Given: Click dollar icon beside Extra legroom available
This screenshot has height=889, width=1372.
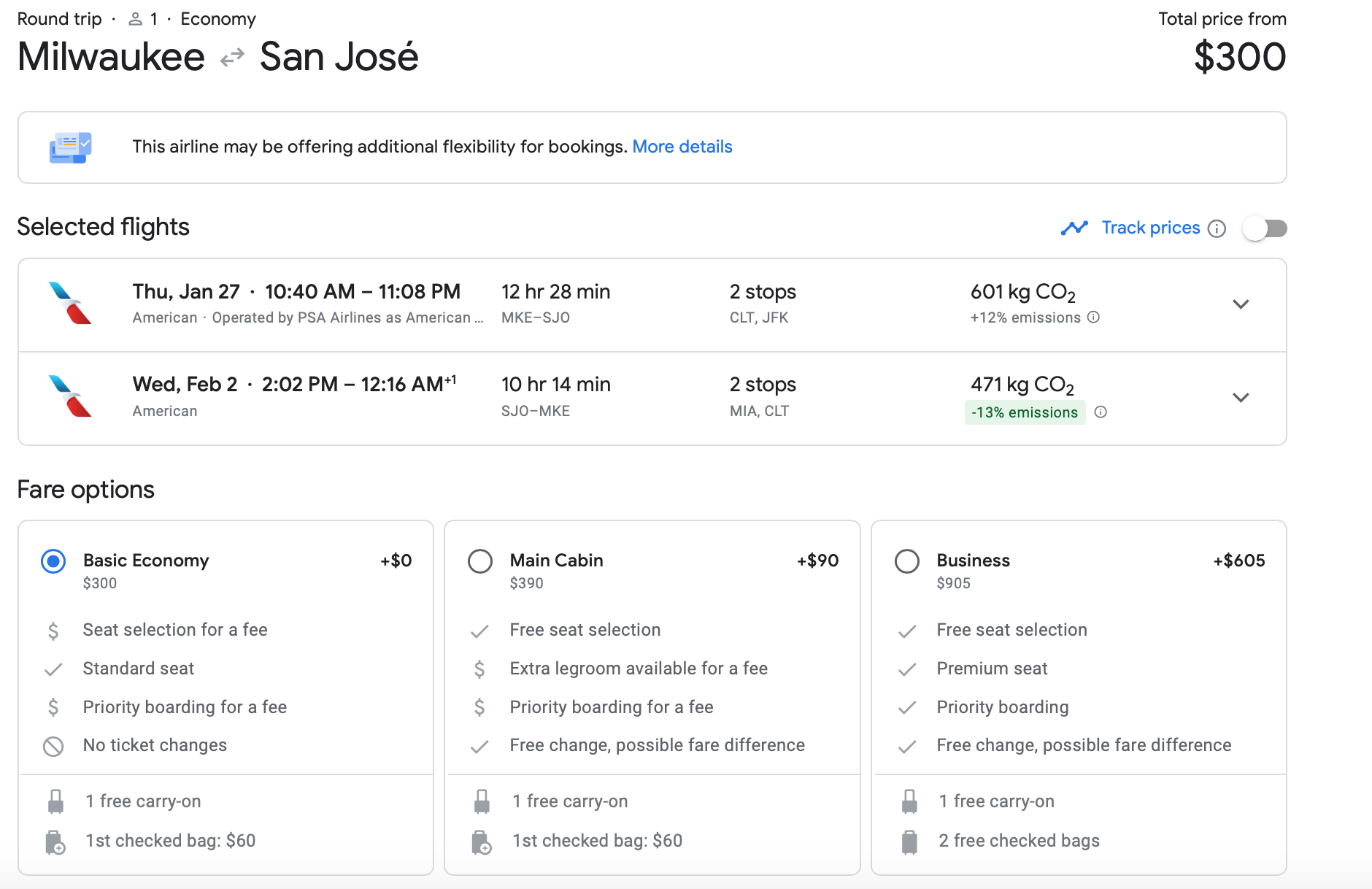Looking at the screenshot, I should click(x=479, y=669).
